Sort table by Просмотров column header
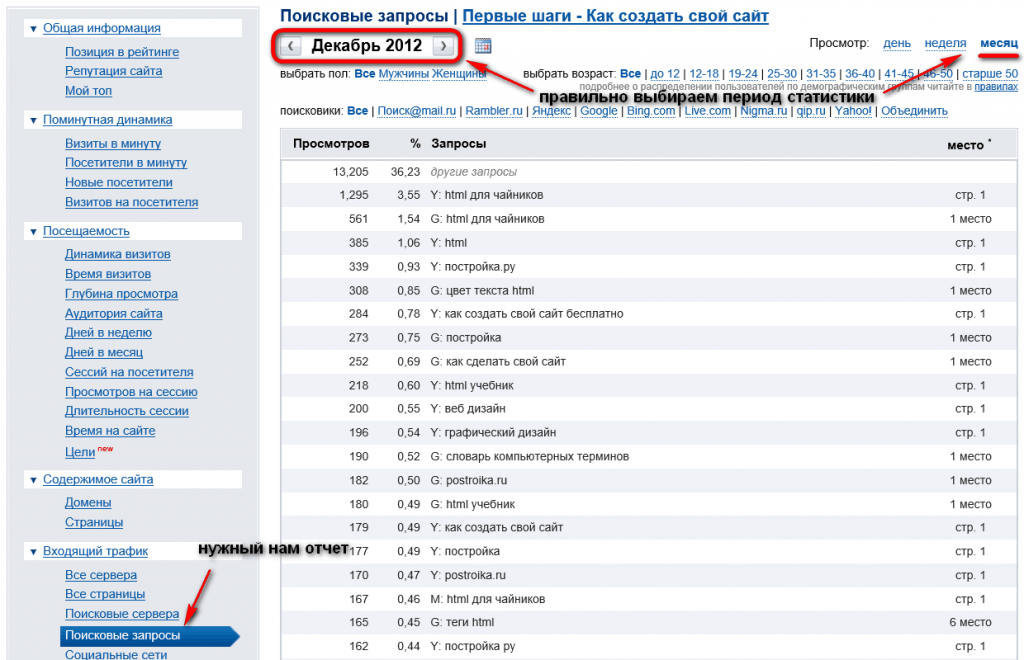This screenshot has width=1024, height=660. pyautogui.click(x=331, y=144)
